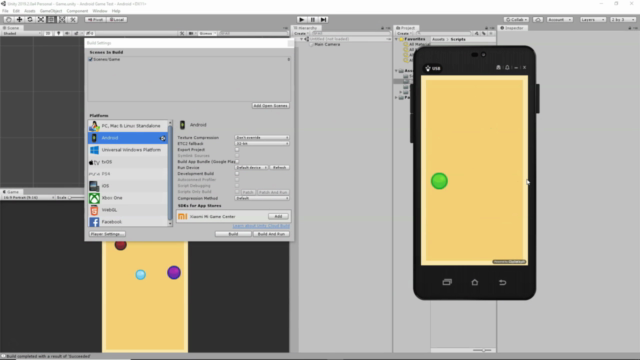Click the Pause button in Unity
This screenshot has height=360, width=640.
[x=313, y=20]
